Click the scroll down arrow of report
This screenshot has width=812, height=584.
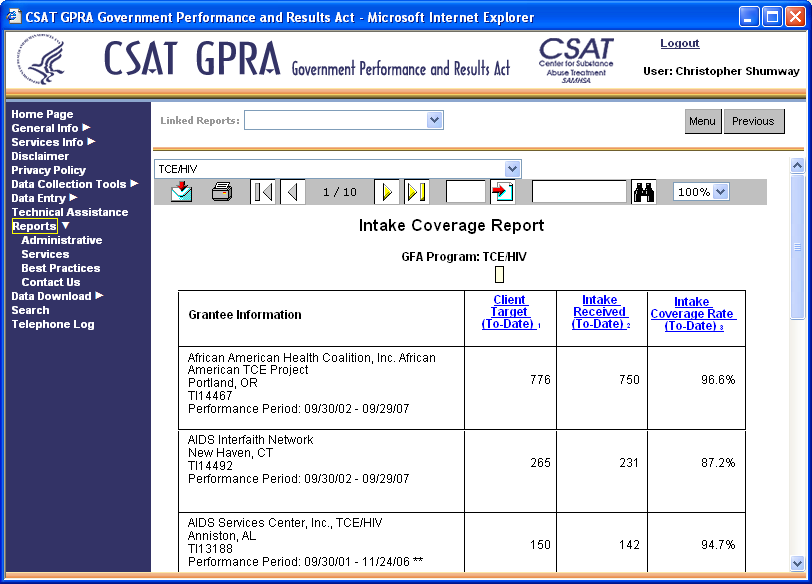click(797, 563)
